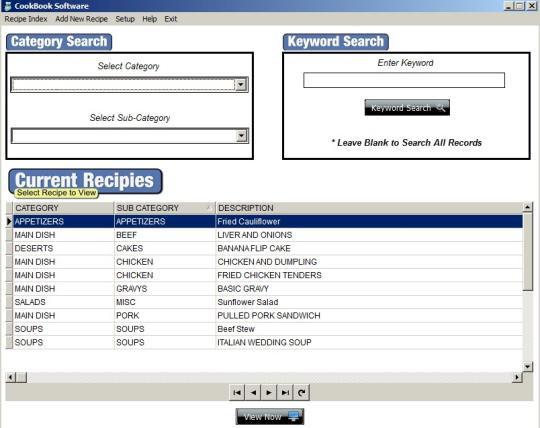
Task: Click horizontal scrollbar left arrow
Action: tap(10, 377)
